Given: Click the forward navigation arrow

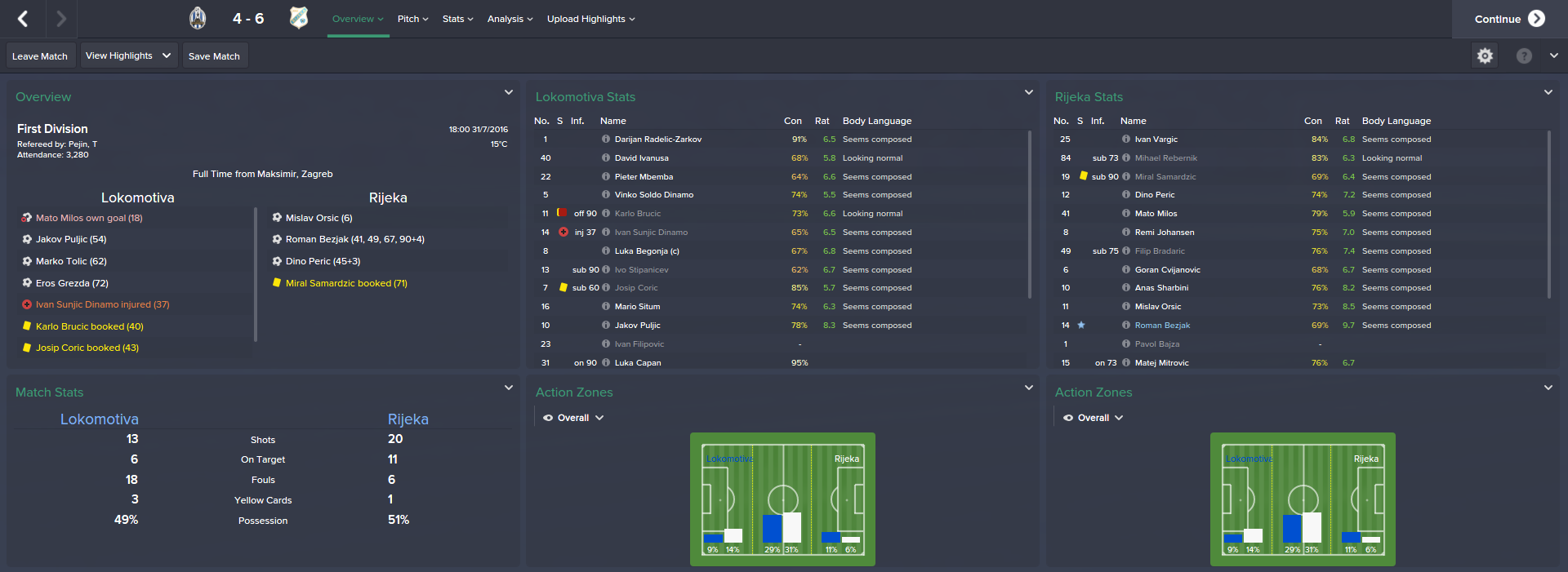Looking at the screenshot, I should pyautogui.click(x=61, y=19).
